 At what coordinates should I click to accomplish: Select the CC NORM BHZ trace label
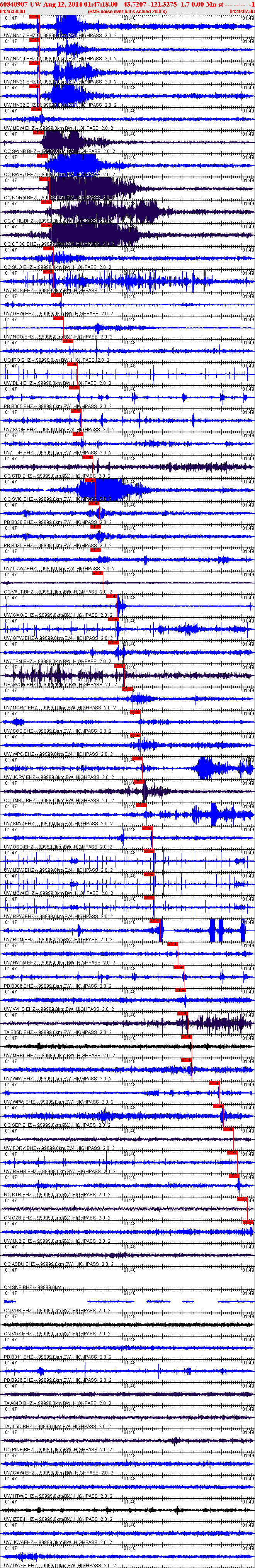tap(20, 198)
